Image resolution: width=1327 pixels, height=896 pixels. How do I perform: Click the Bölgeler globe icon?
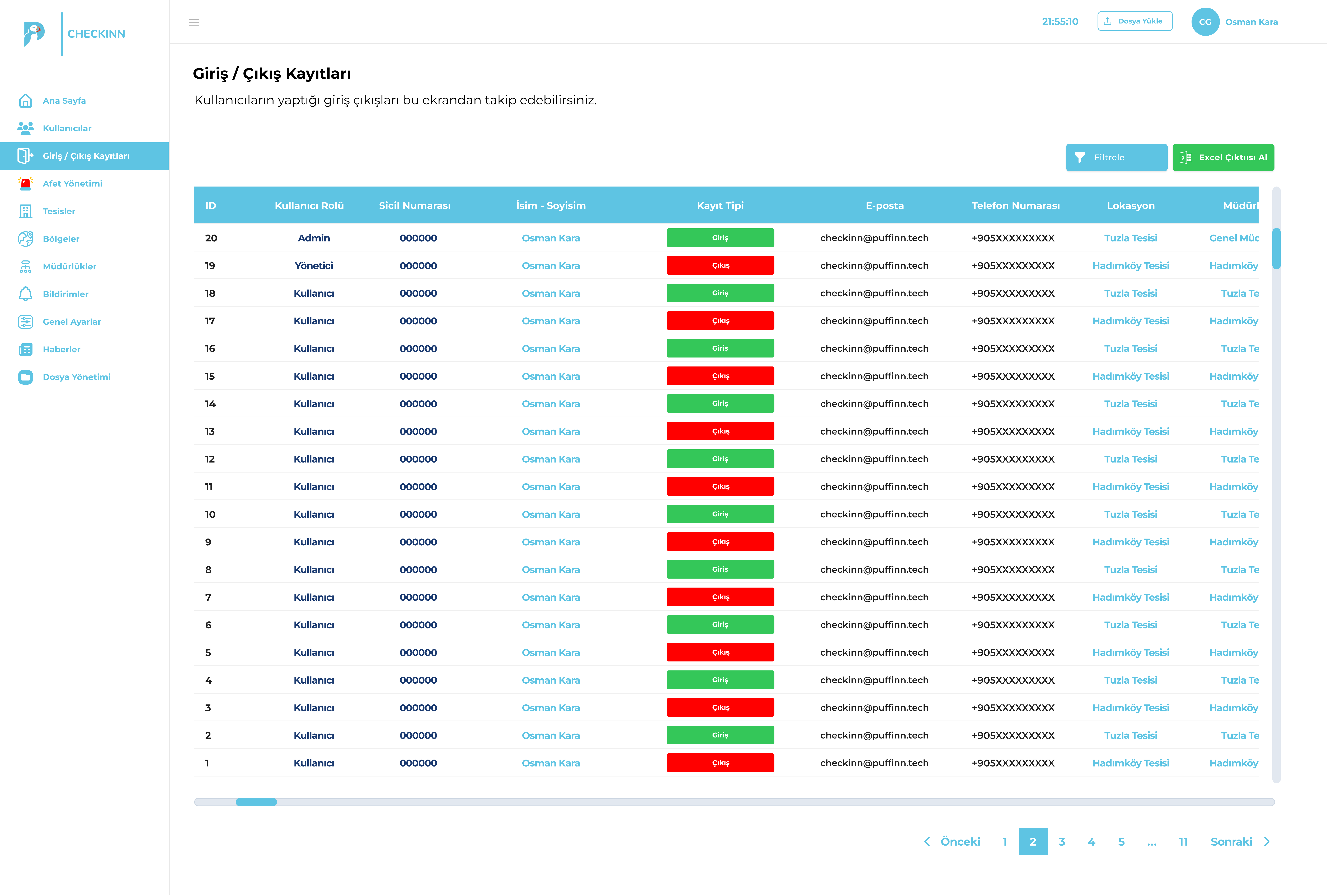coord(26,239)
